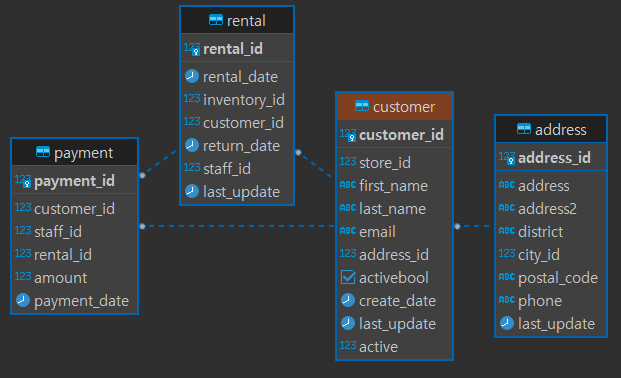This screenshot has height=378, width=621.
Task: Click the clock icon beside payment_date
Action: 23,300
